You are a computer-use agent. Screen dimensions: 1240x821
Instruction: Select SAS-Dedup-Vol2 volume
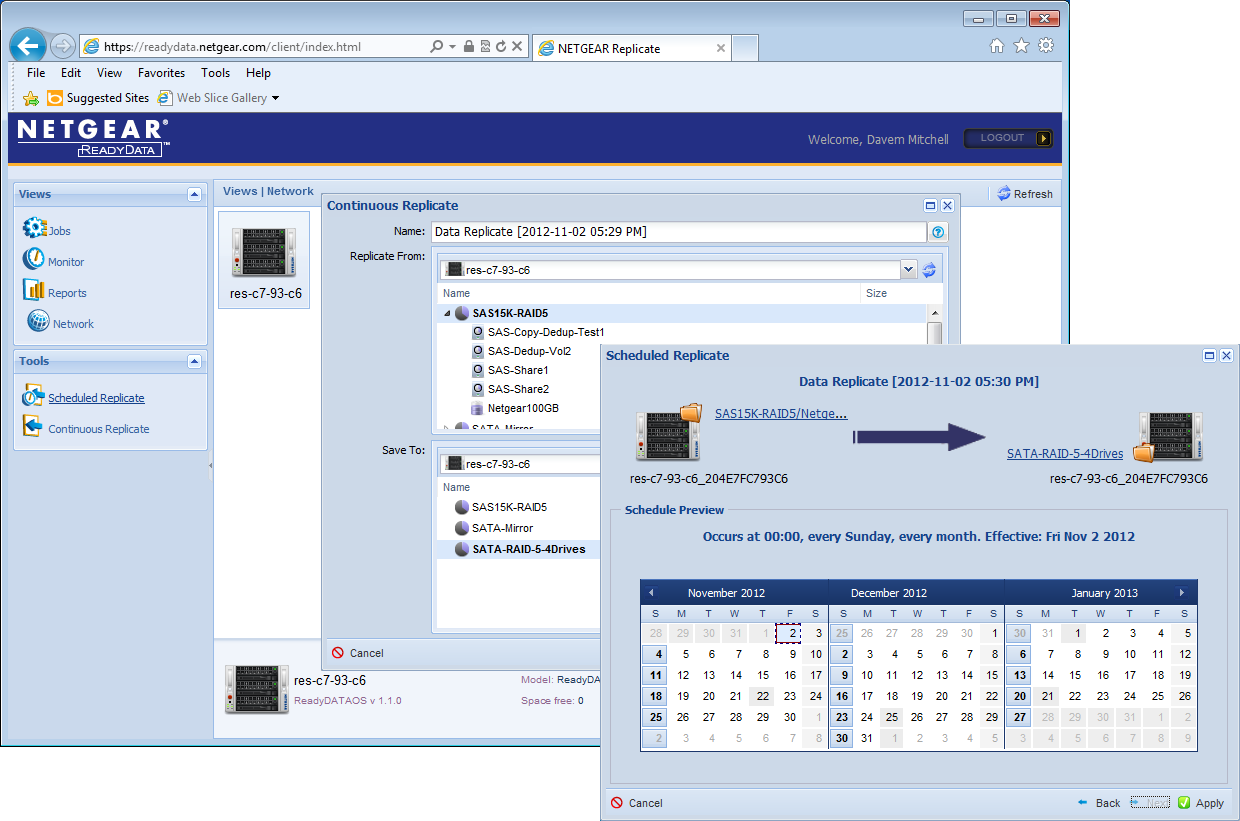click(529, 351)
